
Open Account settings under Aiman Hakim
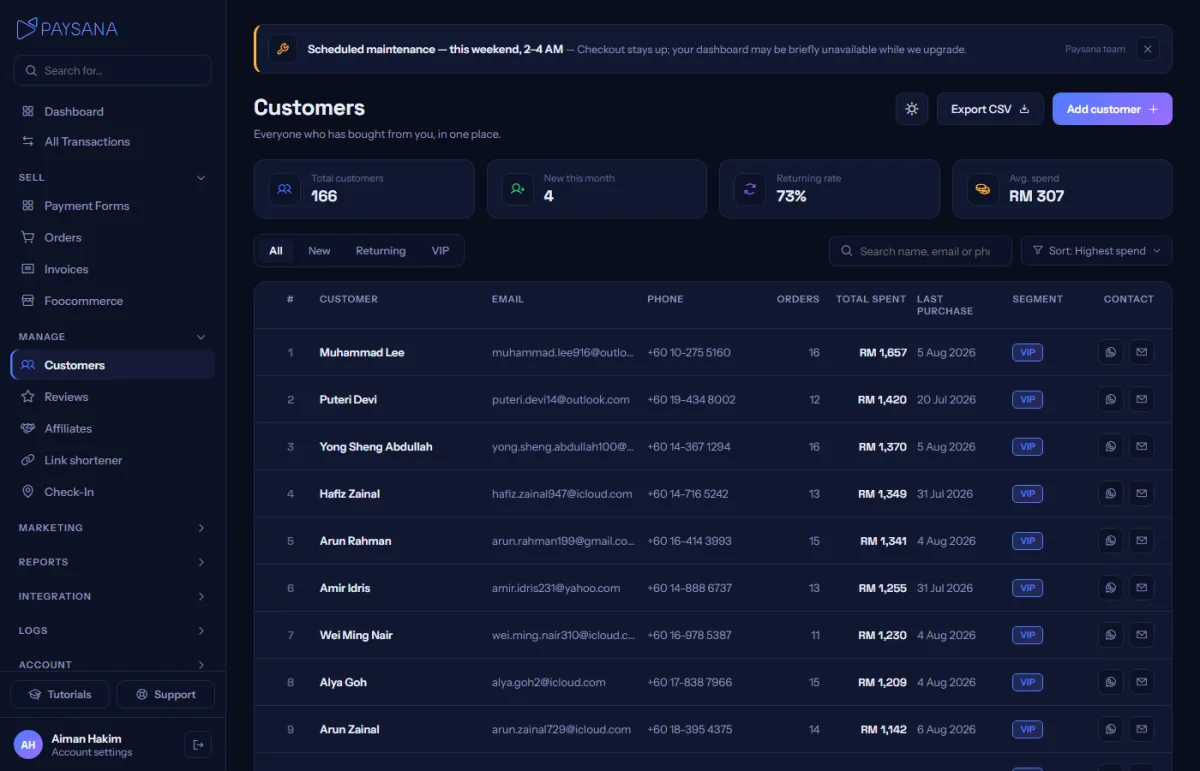point(92,752)
